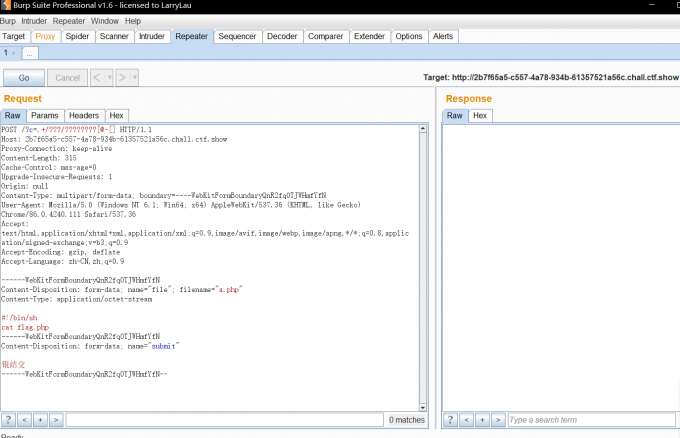Click the request vertical scrollbar track
Image resolution: width=680 pixels, height=438 pixels.
pos(423,268)
